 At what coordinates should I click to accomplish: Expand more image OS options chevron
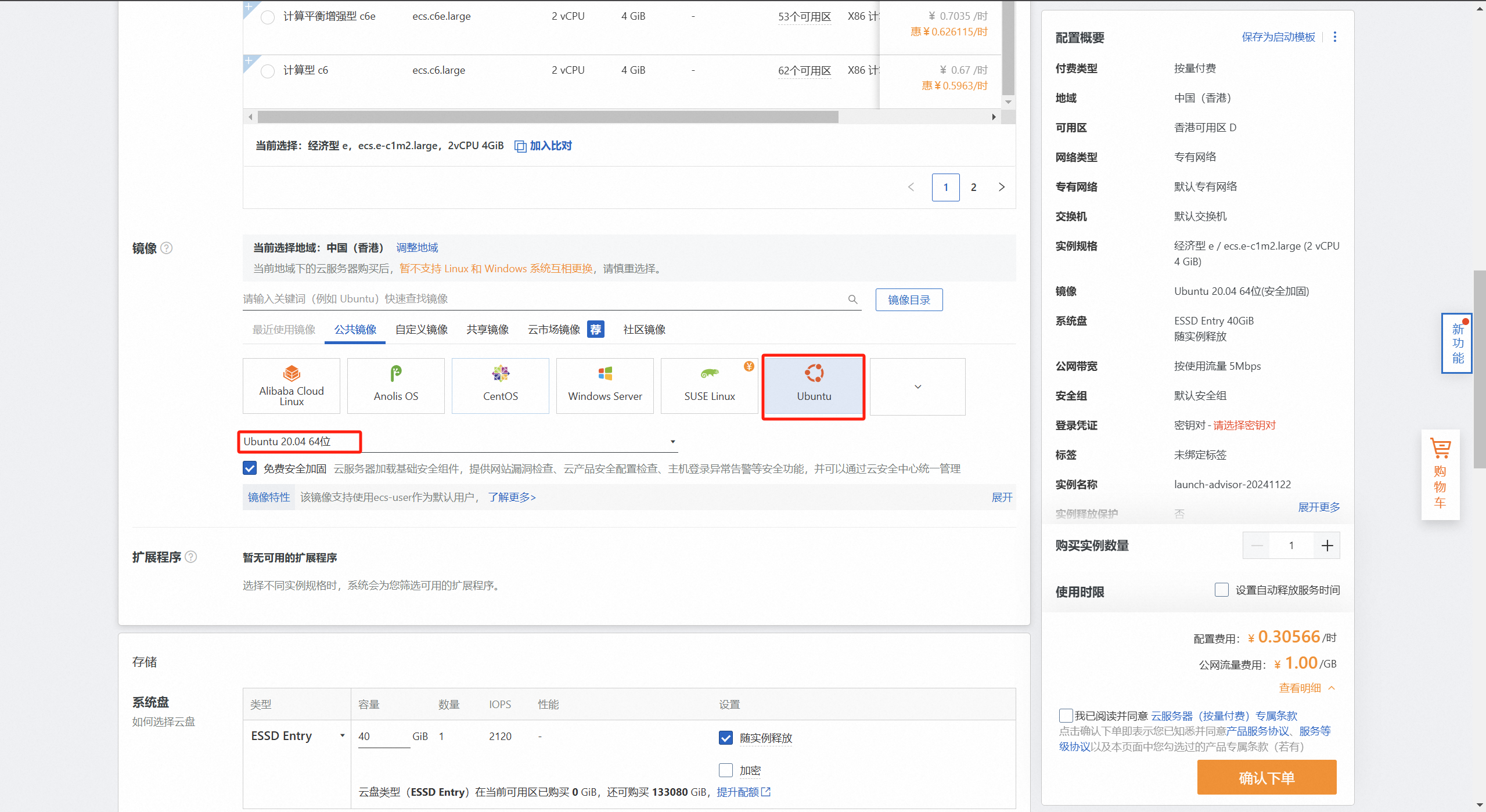click(x=917, y=387)
